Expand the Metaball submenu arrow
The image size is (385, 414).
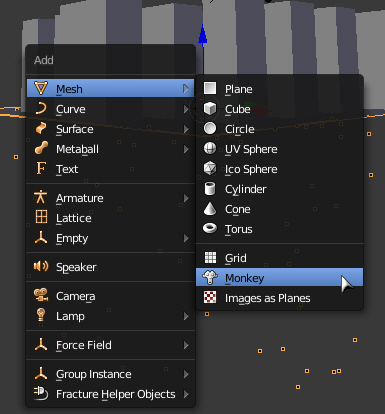(x=186, y=149)
